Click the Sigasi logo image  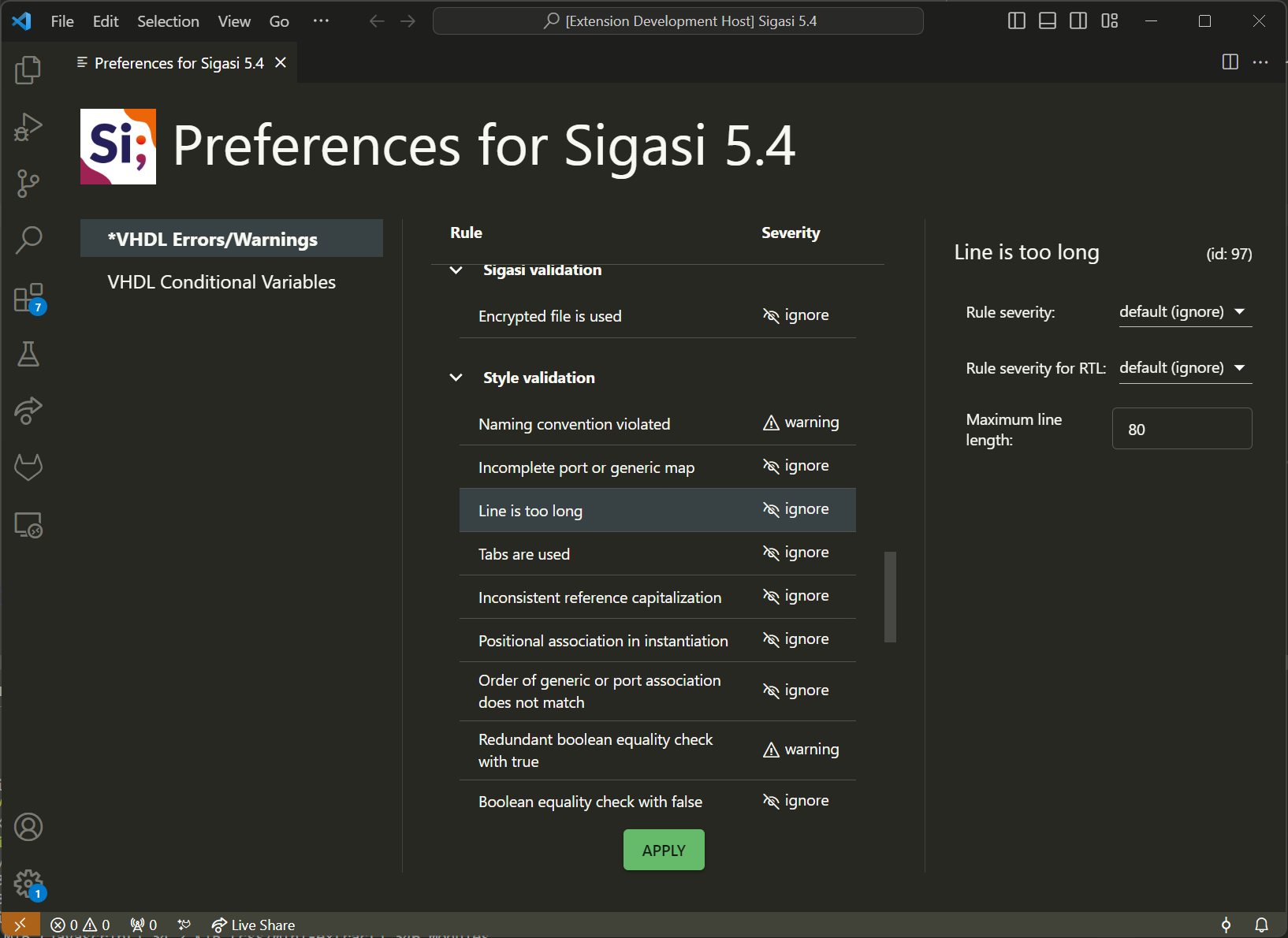coord(118,147)
